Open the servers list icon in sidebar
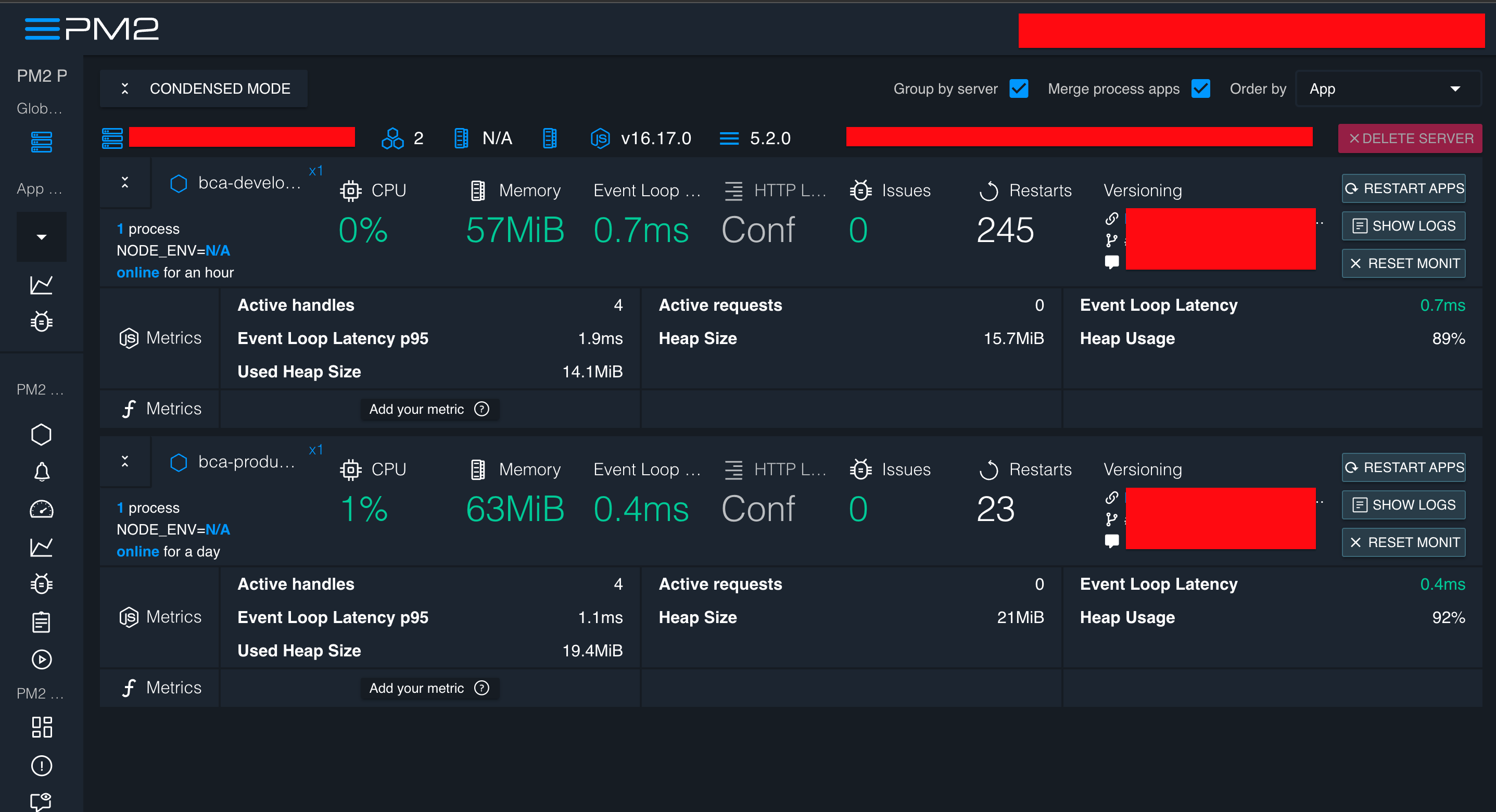Image resolution: width=1496 pixels, height=812 pixels. point(41,142)
